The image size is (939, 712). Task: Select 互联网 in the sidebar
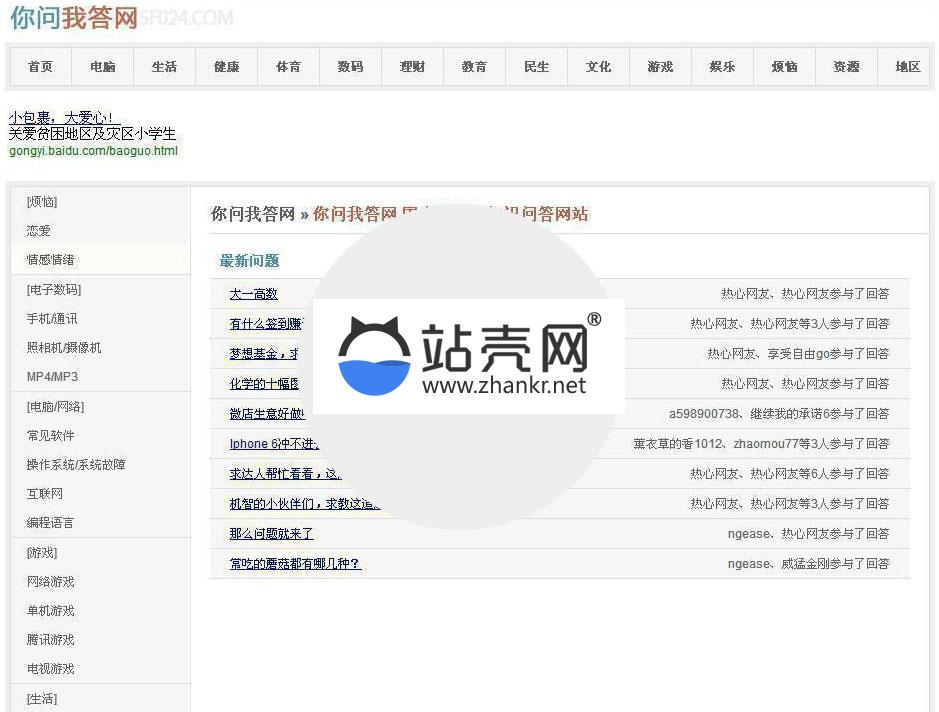pos(44,493)
